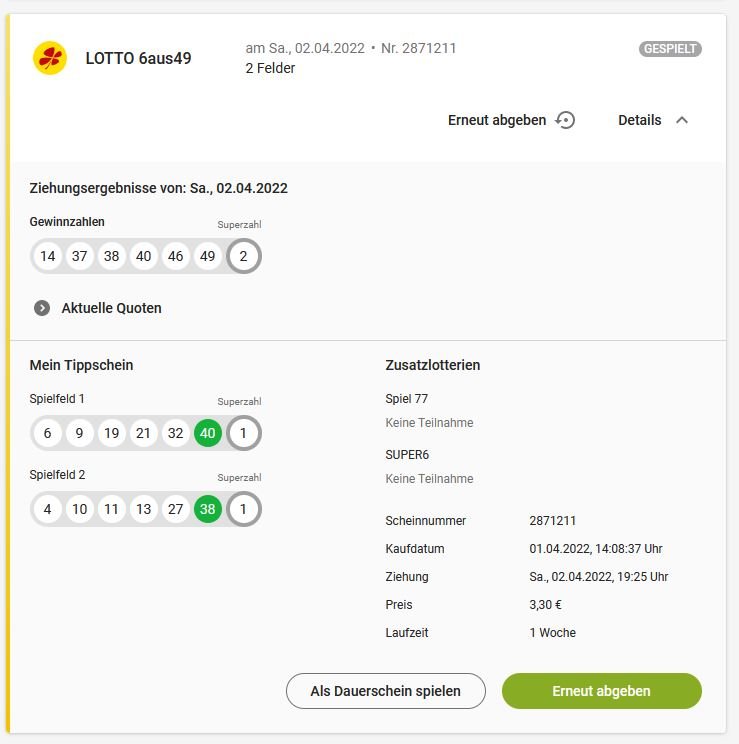Click the LOTTO 6aus49 title text

point(139,58)
